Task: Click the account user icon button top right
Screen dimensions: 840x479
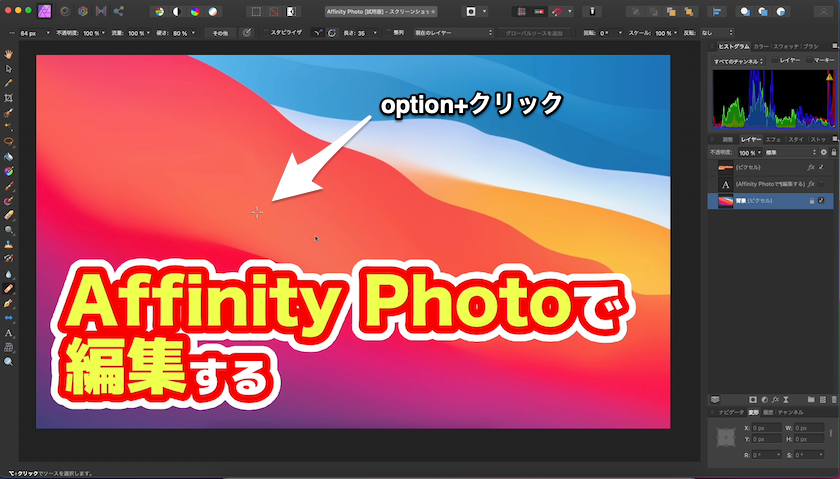Action: coord(823,11)
